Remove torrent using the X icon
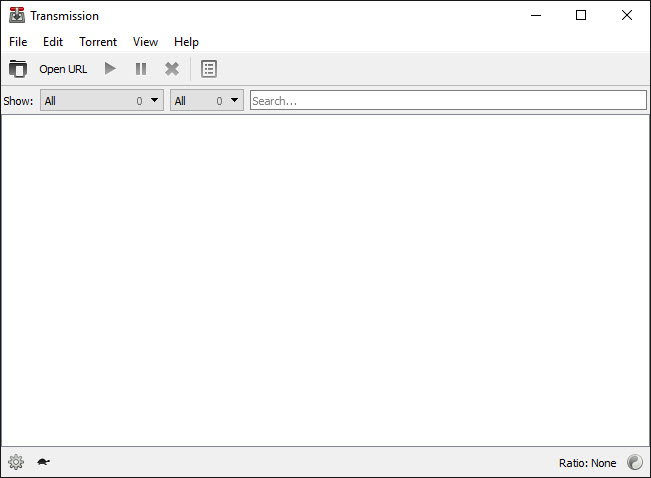The image size is (651, 478). tap(171, 69)
